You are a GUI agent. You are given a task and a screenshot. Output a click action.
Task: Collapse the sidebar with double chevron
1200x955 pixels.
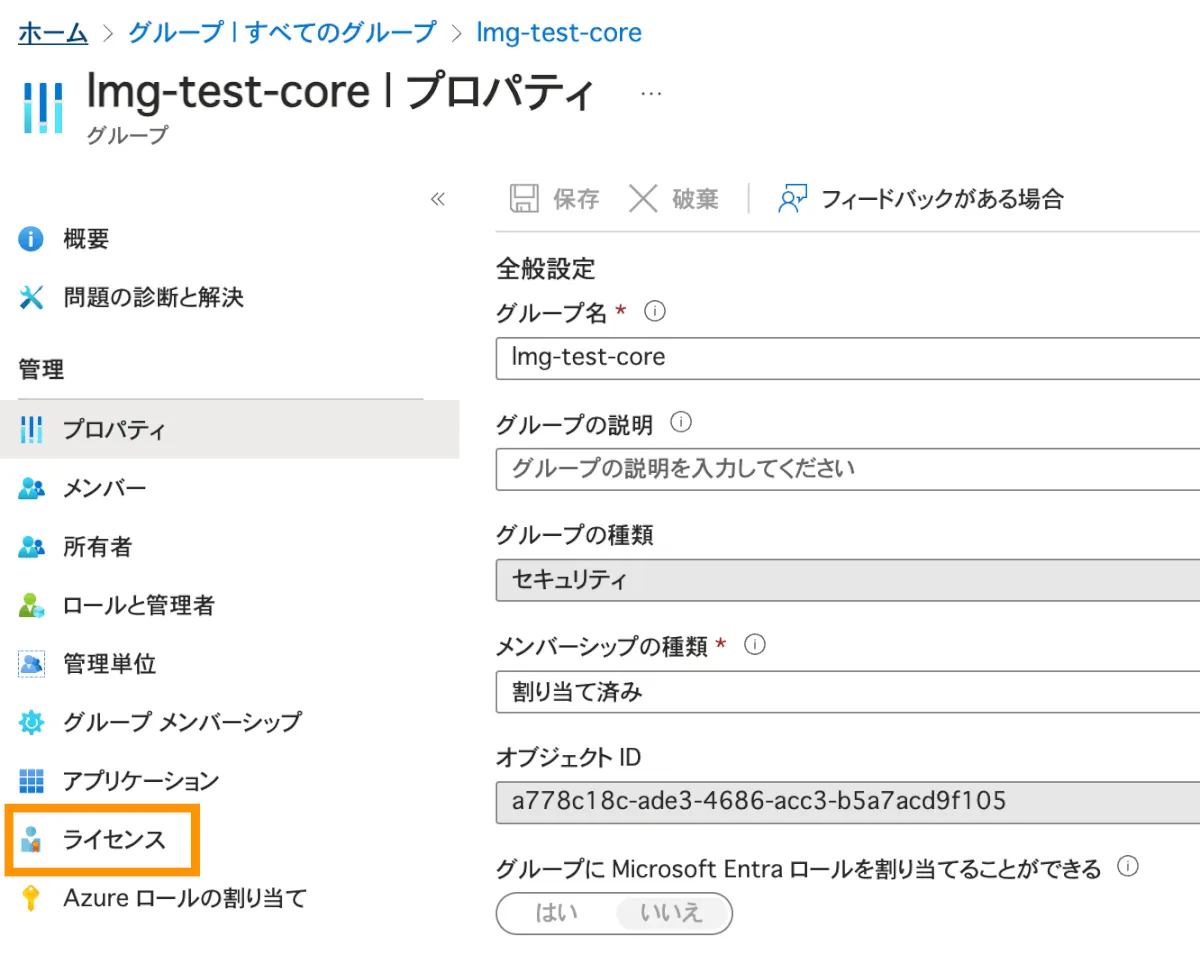(437, 198)
